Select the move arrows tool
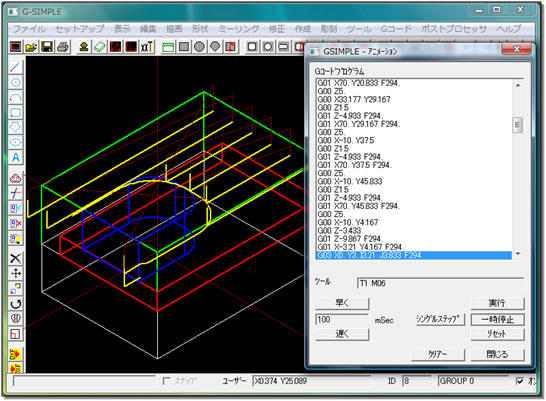The height and width of the screenshot is (401, 546). tap(15, 274)
